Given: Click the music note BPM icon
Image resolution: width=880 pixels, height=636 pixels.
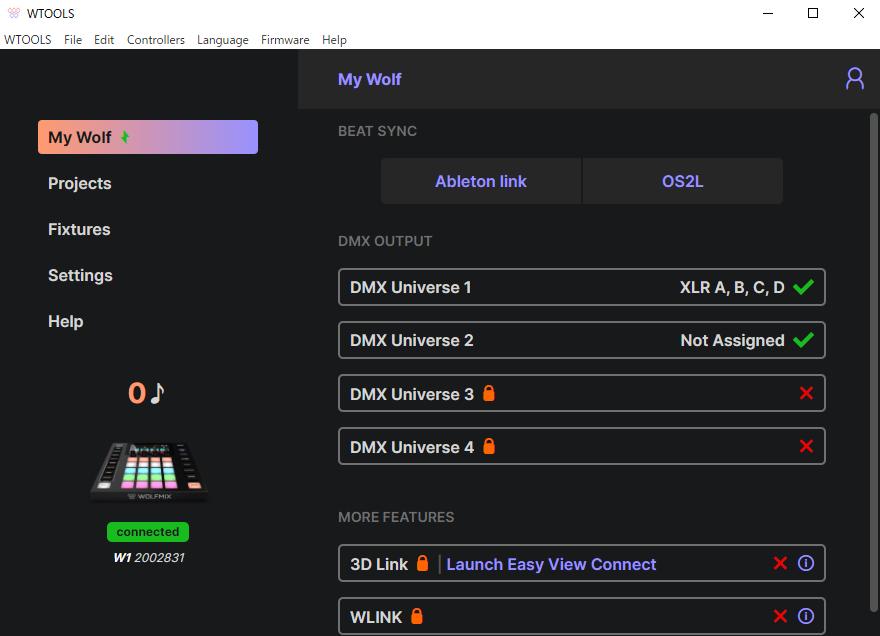Looking at the screenshot, I should [x=158, y=393].
